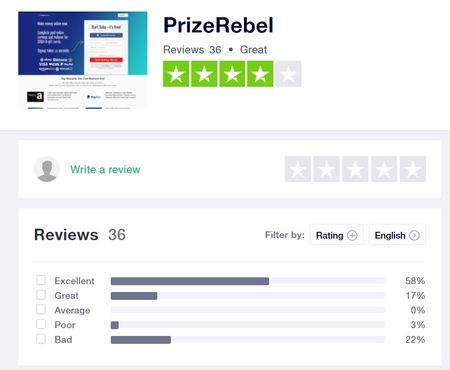This screenshot has height=370, width=450.
Task: Click the arrow icon on English filter
Action: (x=414, y=235)
